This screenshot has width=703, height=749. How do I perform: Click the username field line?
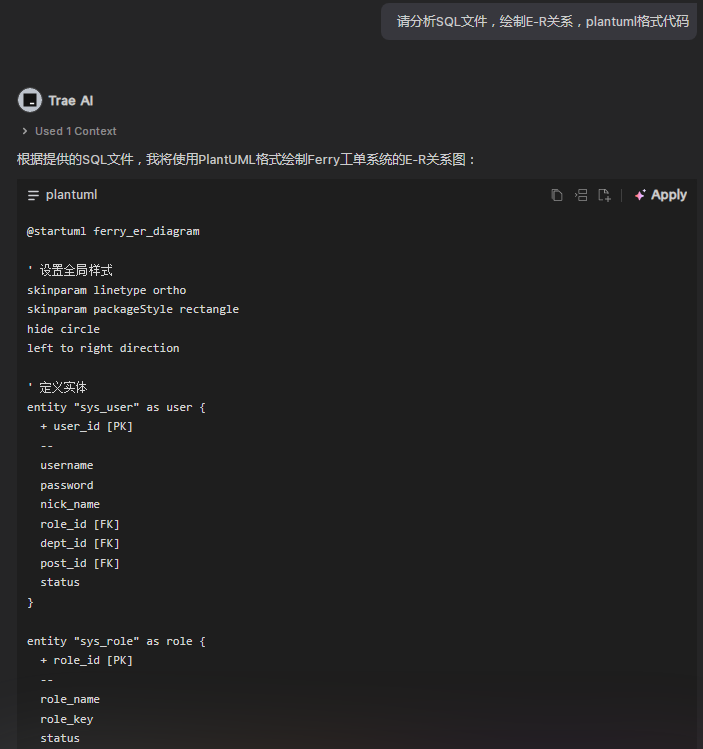[x=67, y=465]
